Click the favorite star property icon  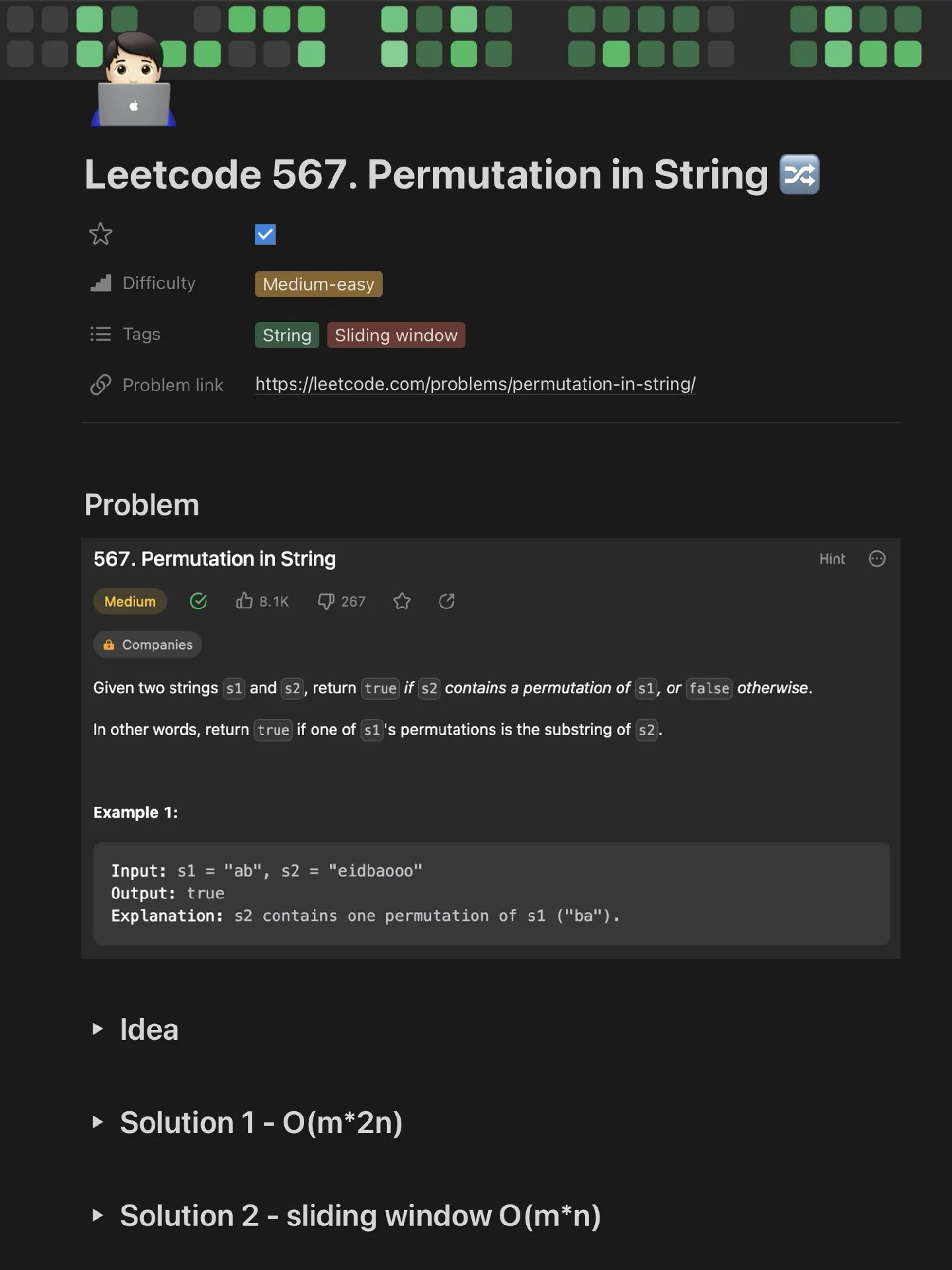tap(100, 234)
